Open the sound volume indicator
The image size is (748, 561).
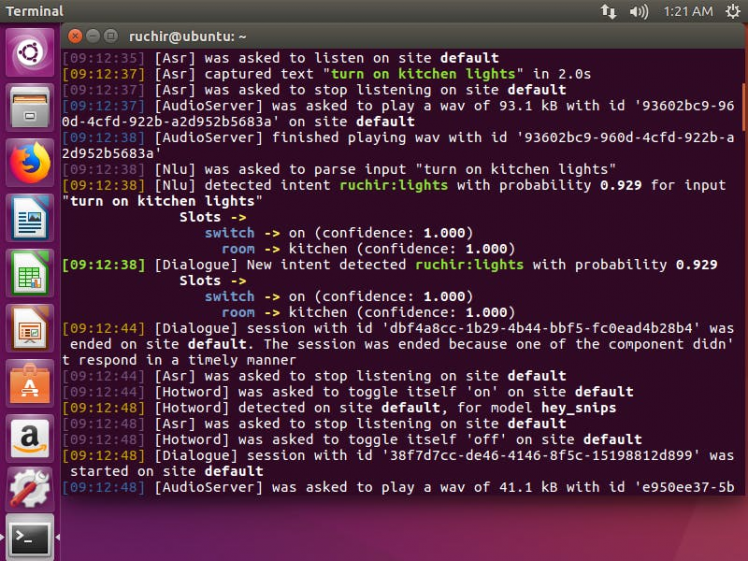(x=638, y=11)
